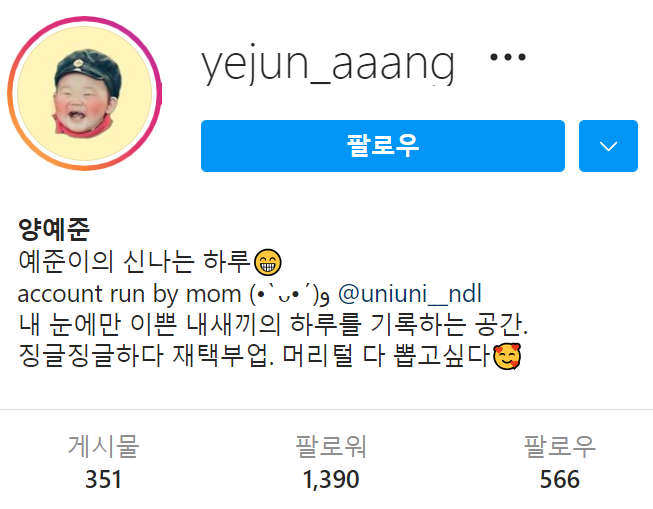
Task: Click the 351 posts count
Action: pos(103,479)
